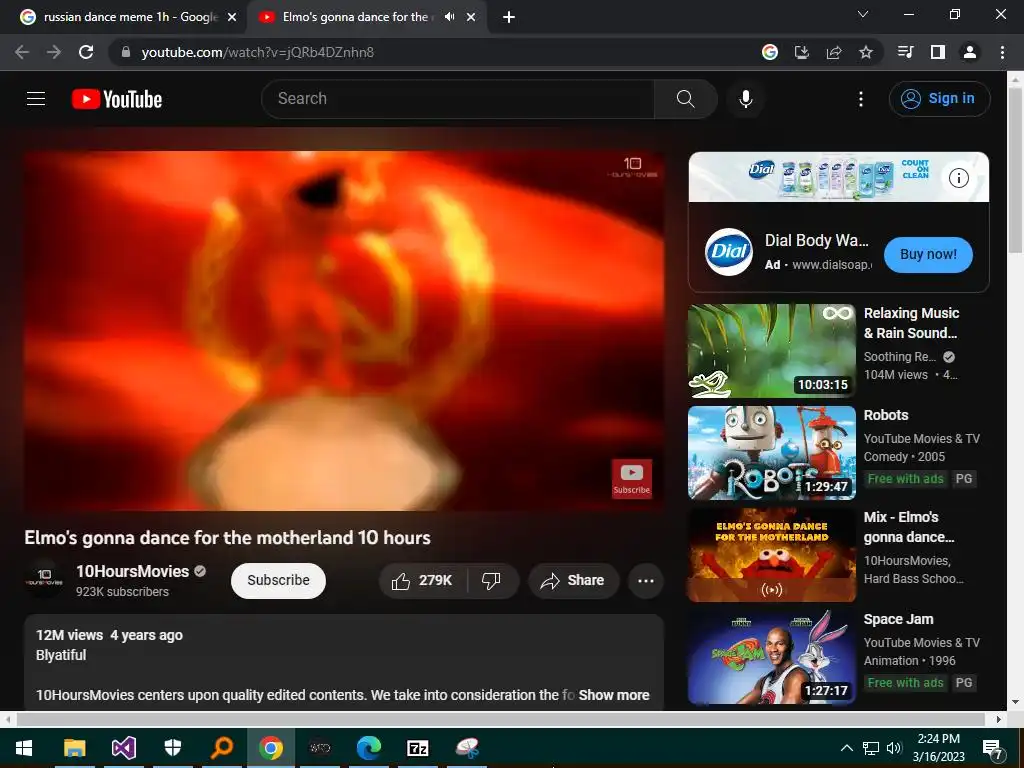This screenshot has width=1024, height=768.
Task: Reload the page
Action: coord(86,52)
